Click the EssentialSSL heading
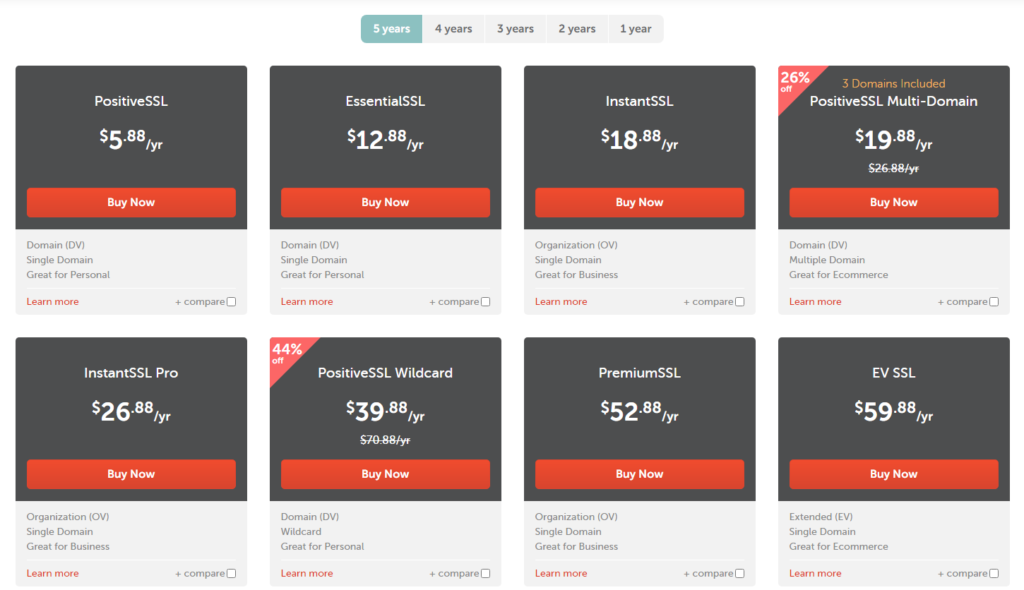 click(385, 101)
